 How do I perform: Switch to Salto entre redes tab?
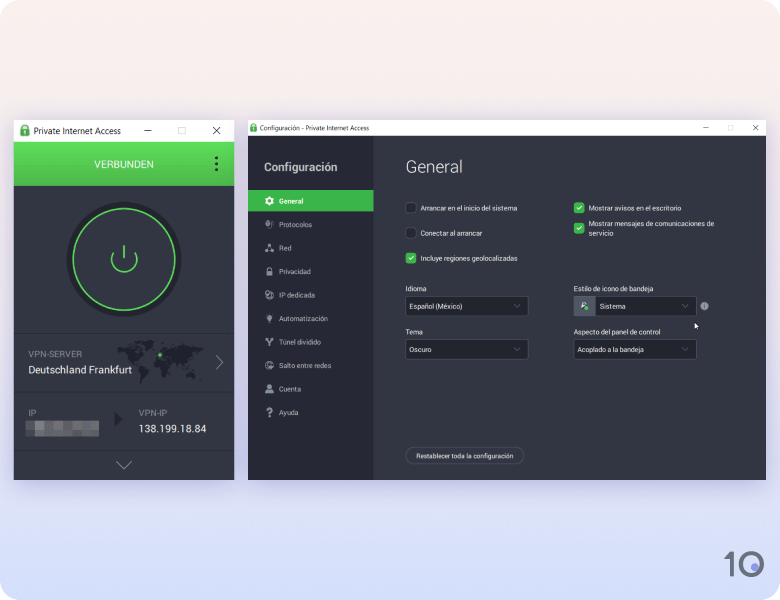click(311, 365)
